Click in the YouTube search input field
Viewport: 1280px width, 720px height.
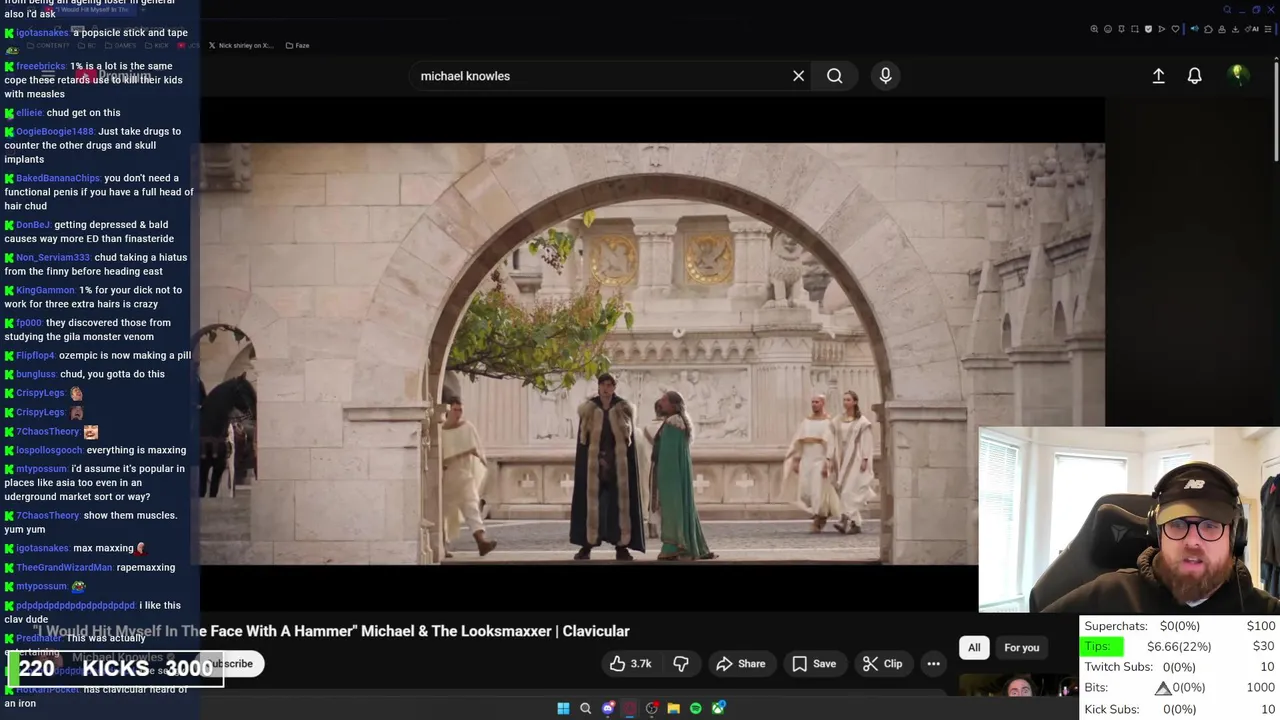[x=600, y=76]
